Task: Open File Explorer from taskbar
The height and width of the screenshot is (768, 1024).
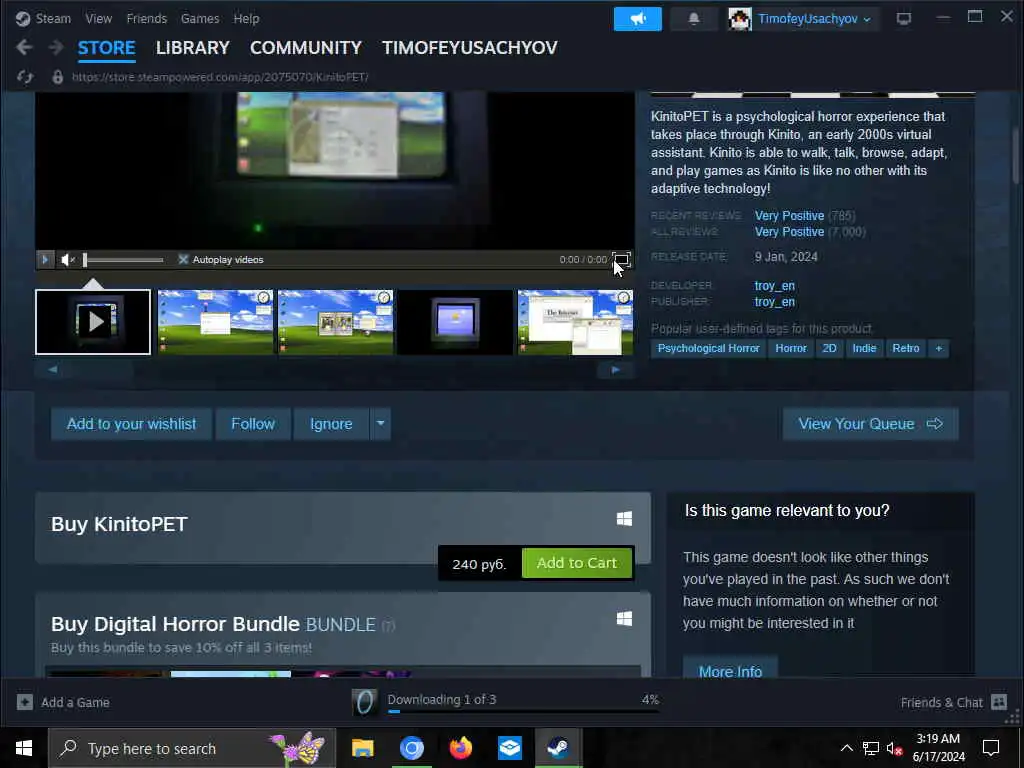Action: point(362,748)
